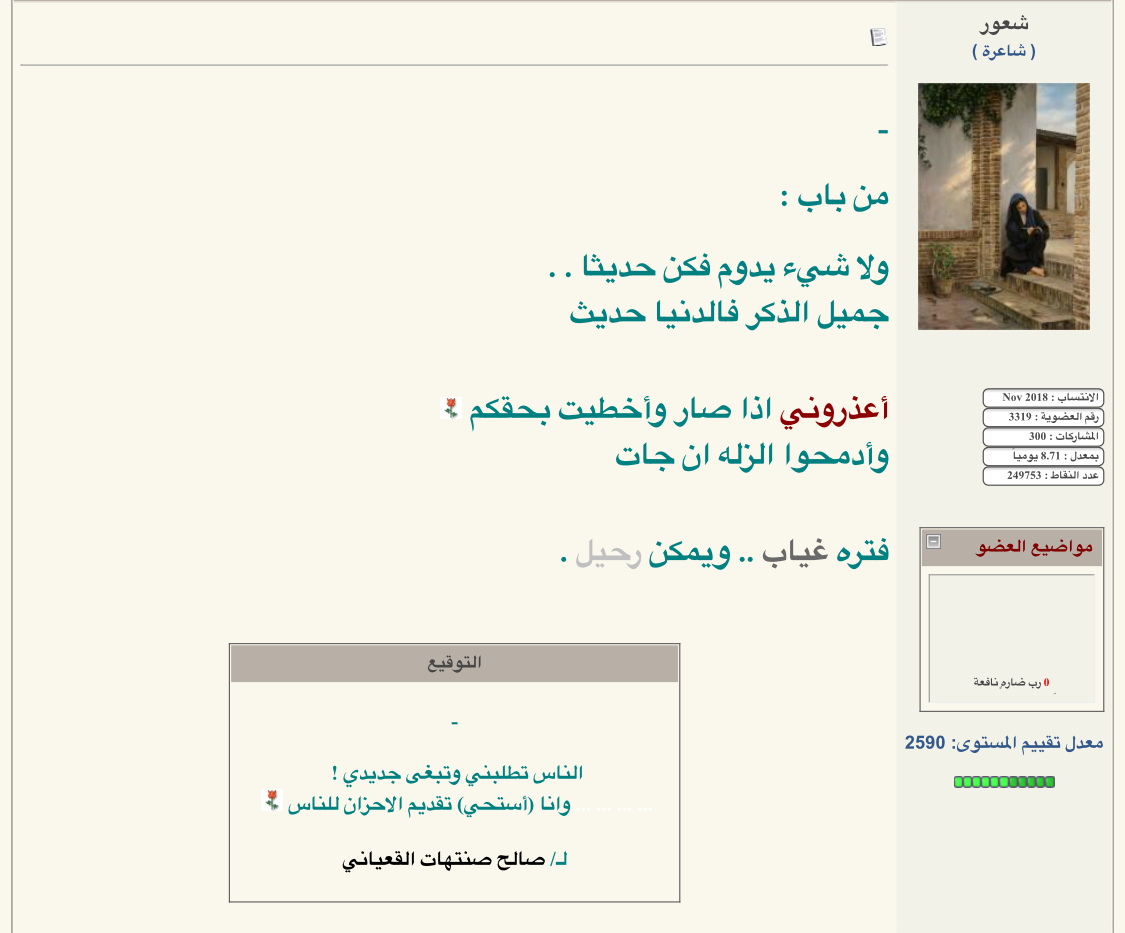Image resolution: width=1125 pixels, height=933 pixels.
Task: Click the (شاعرة) user title
Action: (1004, 51)
